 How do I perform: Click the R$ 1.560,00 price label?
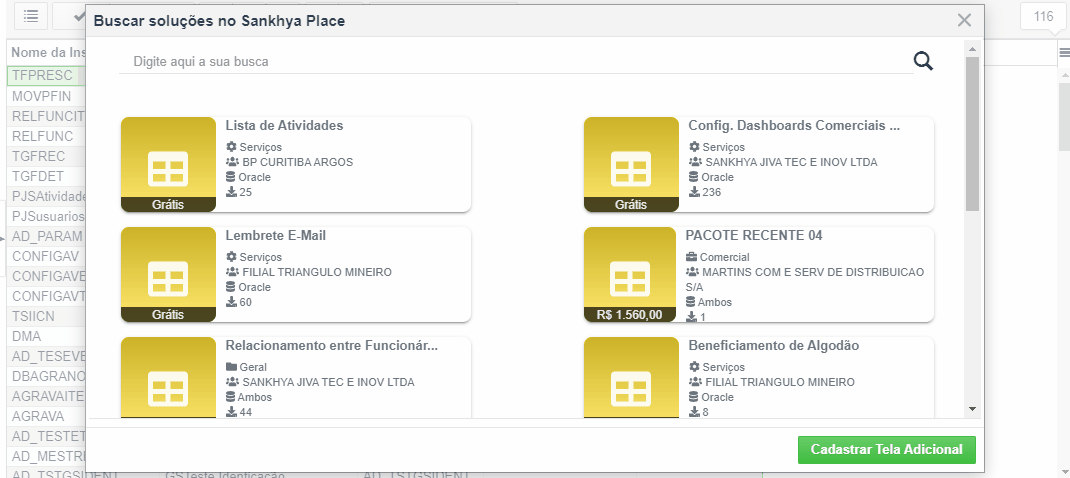click(x=631, y=315)
